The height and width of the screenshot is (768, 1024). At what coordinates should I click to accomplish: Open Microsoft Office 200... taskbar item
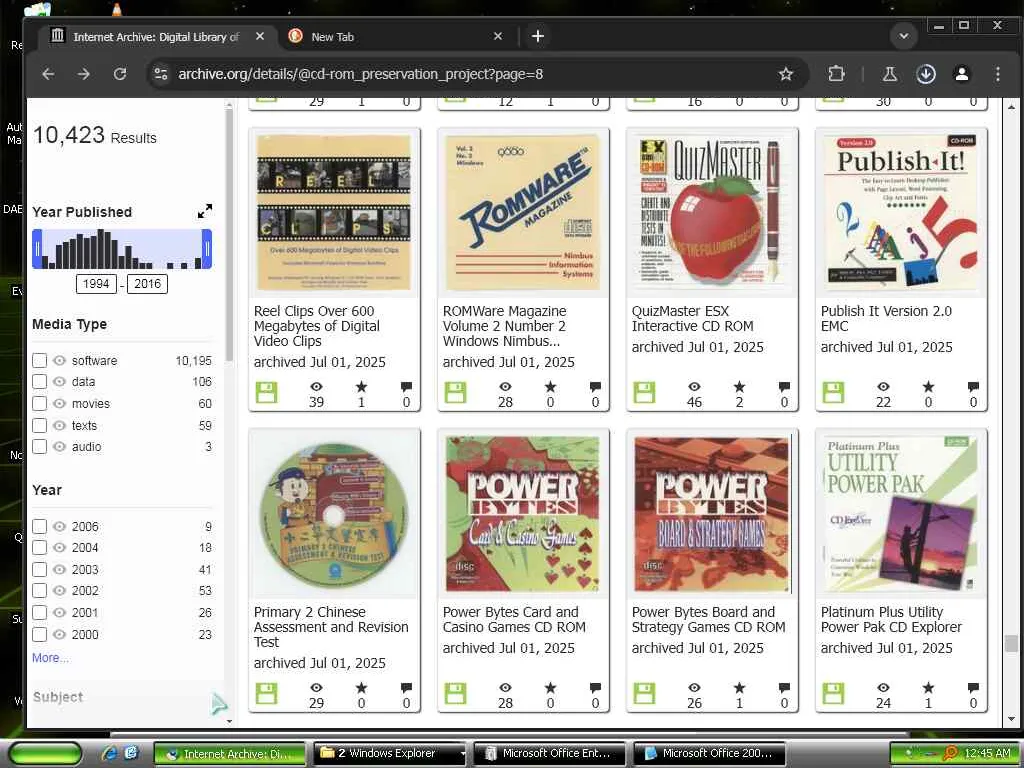tap(708, 754)
